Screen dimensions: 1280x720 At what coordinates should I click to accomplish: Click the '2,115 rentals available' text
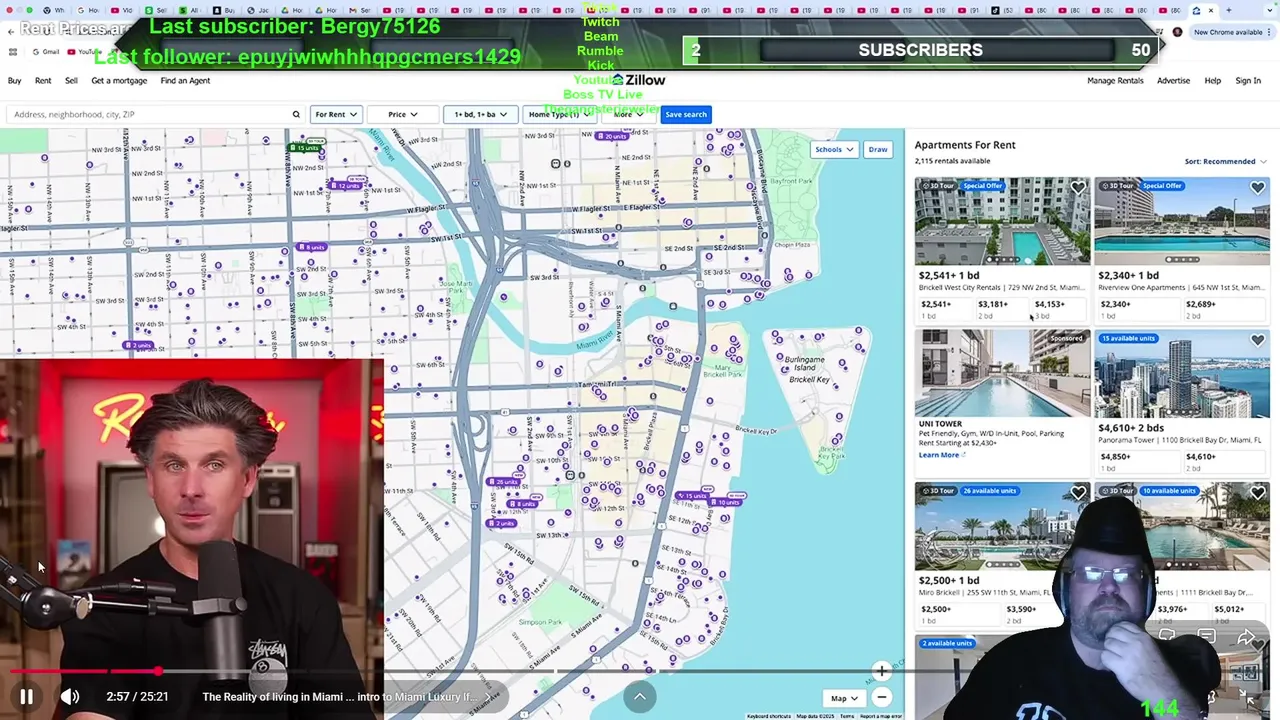click(952, 161)
